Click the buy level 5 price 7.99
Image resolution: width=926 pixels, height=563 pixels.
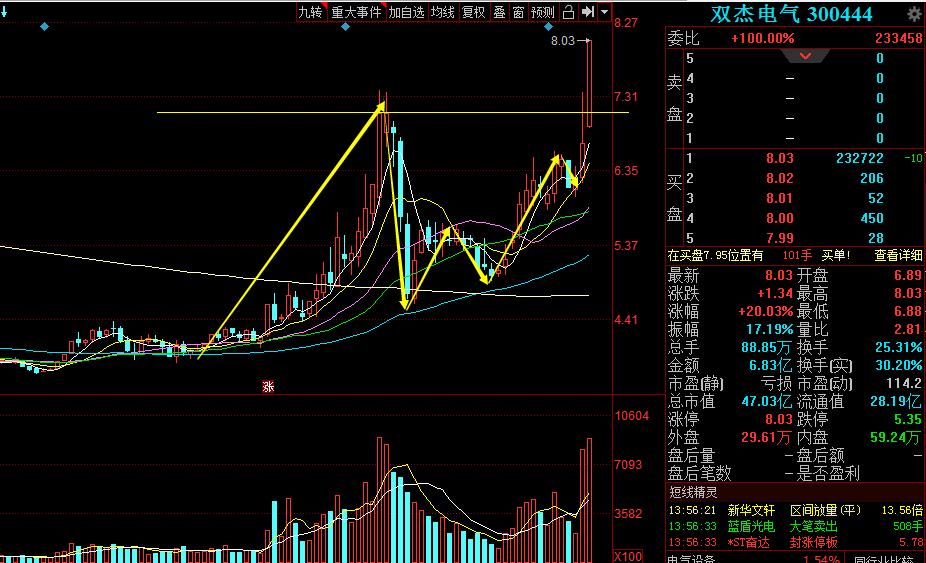click(x=780, y=238)
